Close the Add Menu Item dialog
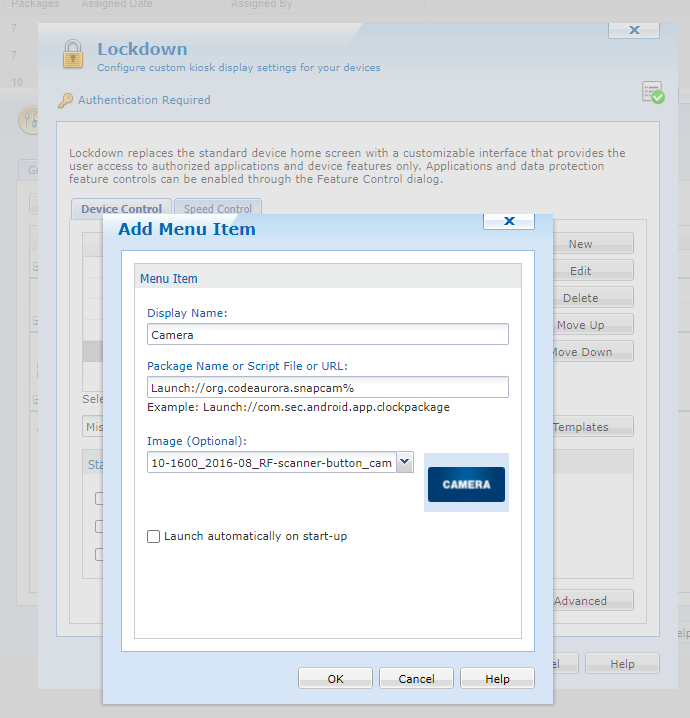690x718 pixels. click(x=508, y=221)
